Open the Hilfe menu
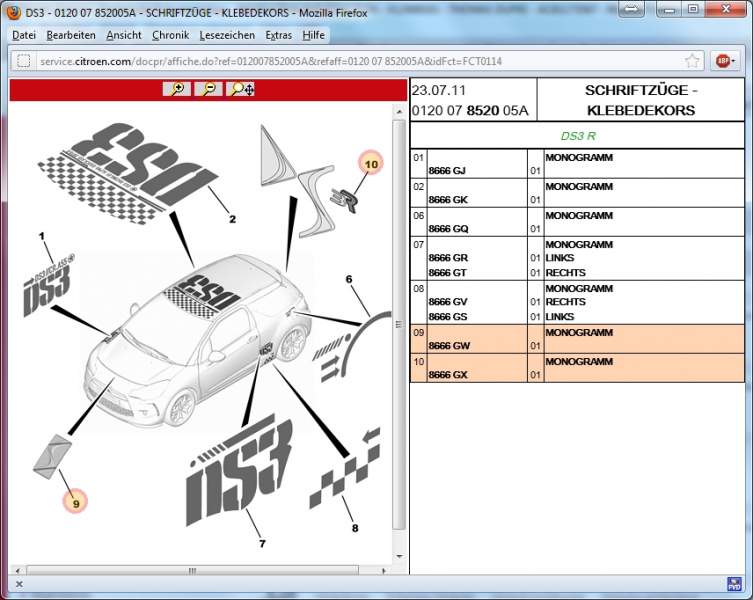This screenshot has width=753, height=600. click(314, 35)
